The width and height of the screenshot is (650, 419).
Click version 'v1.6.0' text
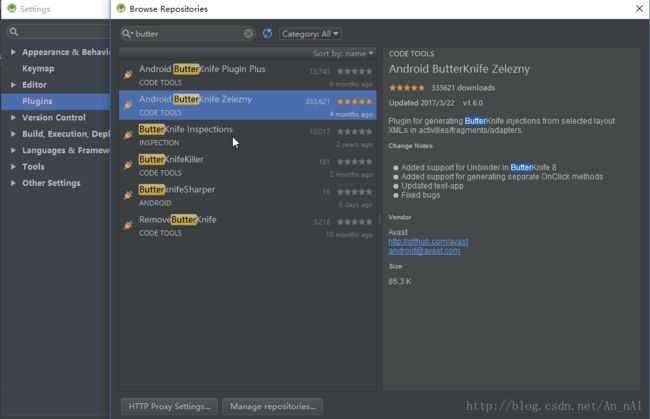coord(473,103)
